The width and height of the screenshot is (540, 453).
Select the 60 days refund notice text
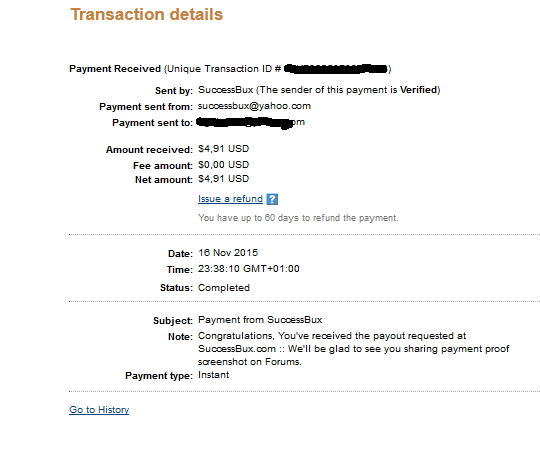click(298, 218)
